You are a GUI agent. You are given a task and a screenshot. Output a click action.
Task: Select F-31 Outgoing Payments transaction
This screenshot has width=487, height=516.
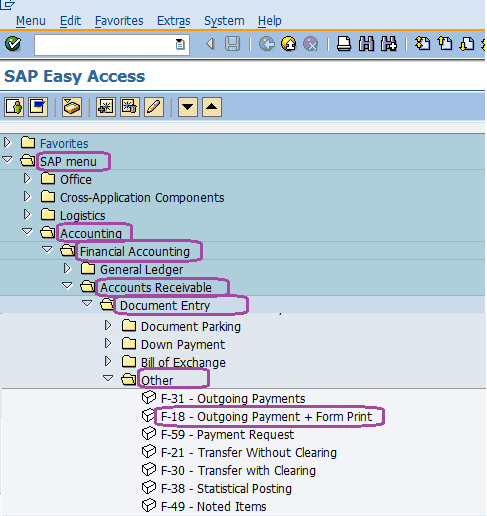(233, 399)
